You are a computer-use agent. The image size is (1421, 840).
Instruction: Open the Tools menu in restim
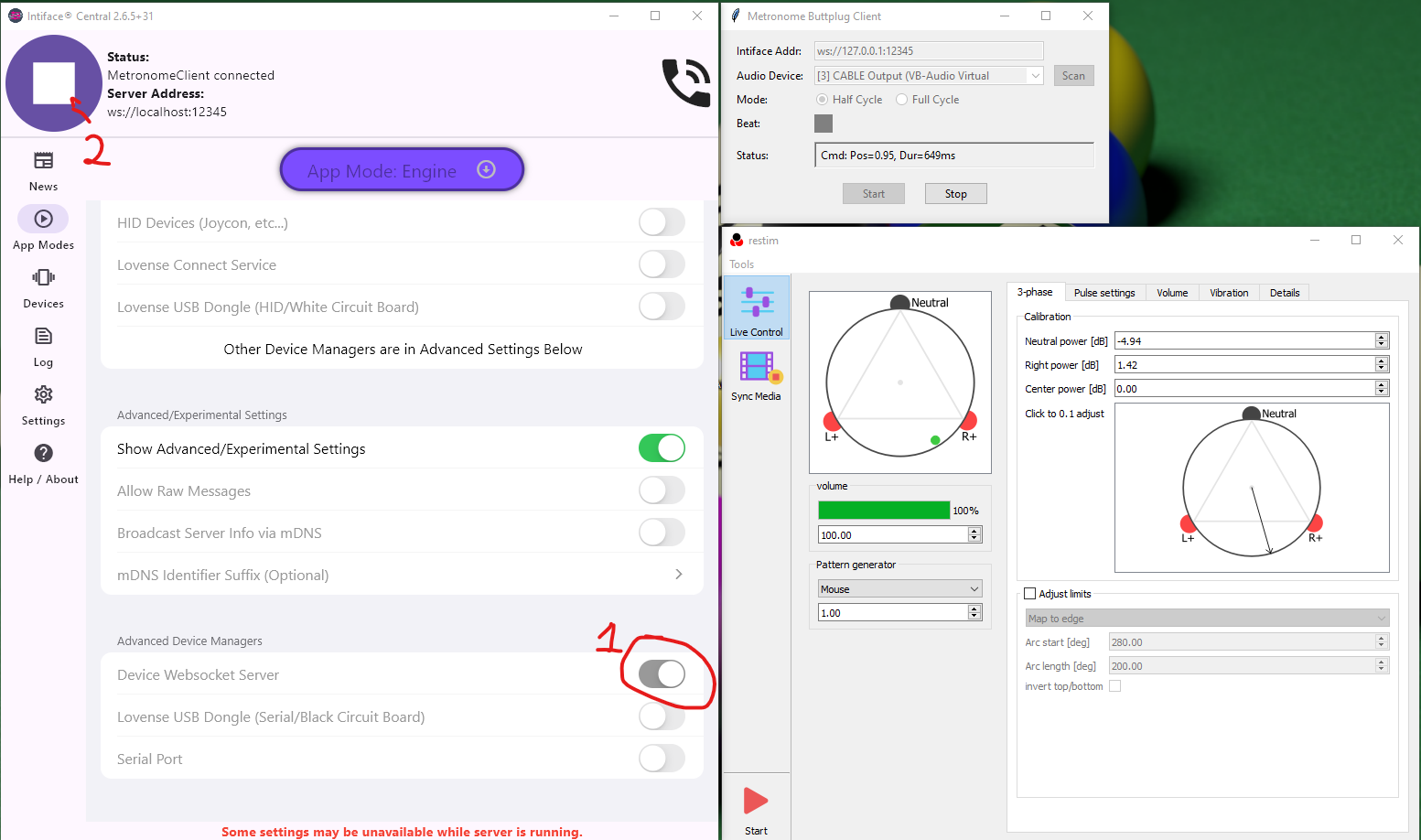point(742,264)
